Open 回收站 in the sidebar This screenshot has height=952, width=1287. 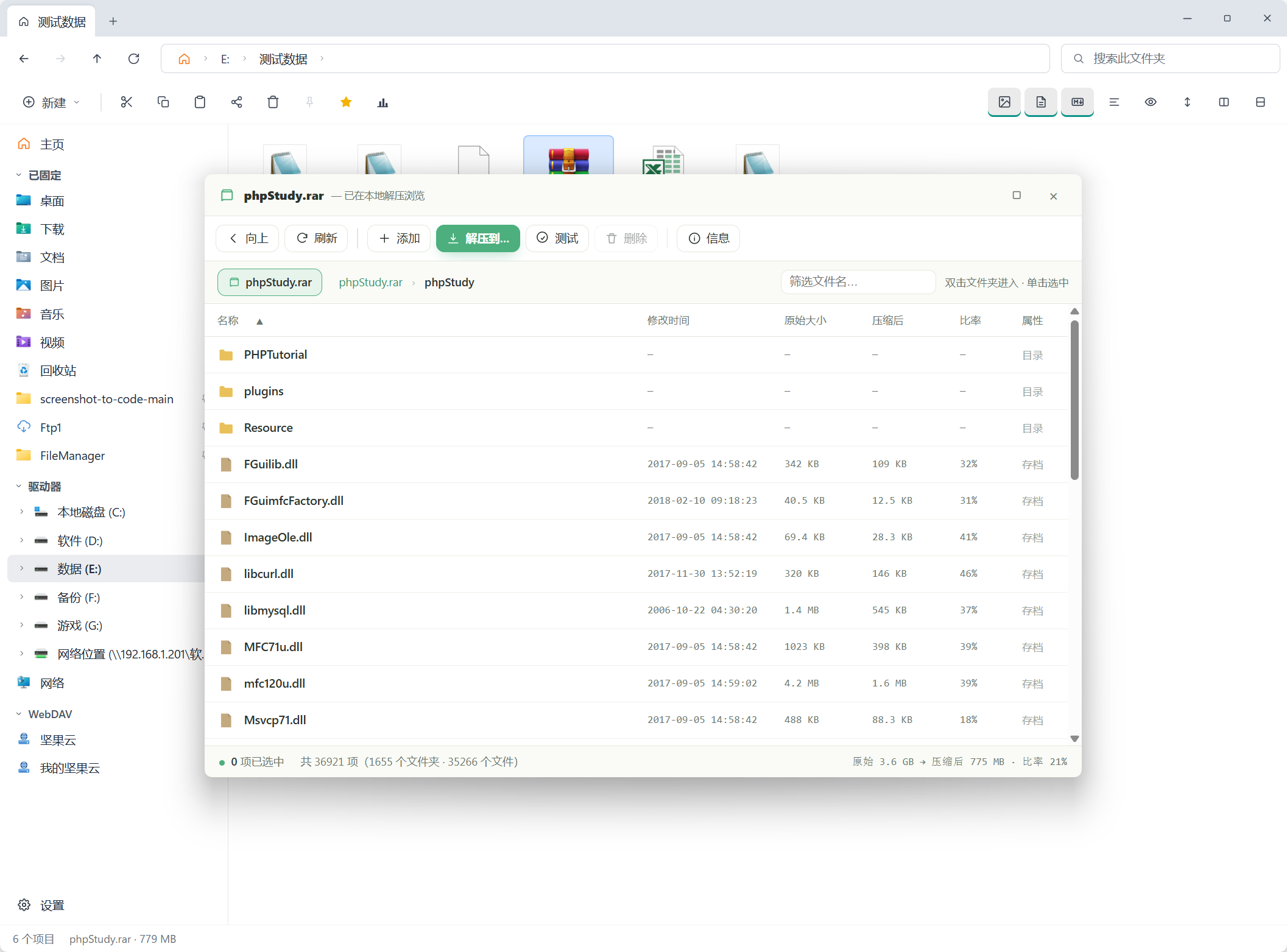tap(58, 371)
